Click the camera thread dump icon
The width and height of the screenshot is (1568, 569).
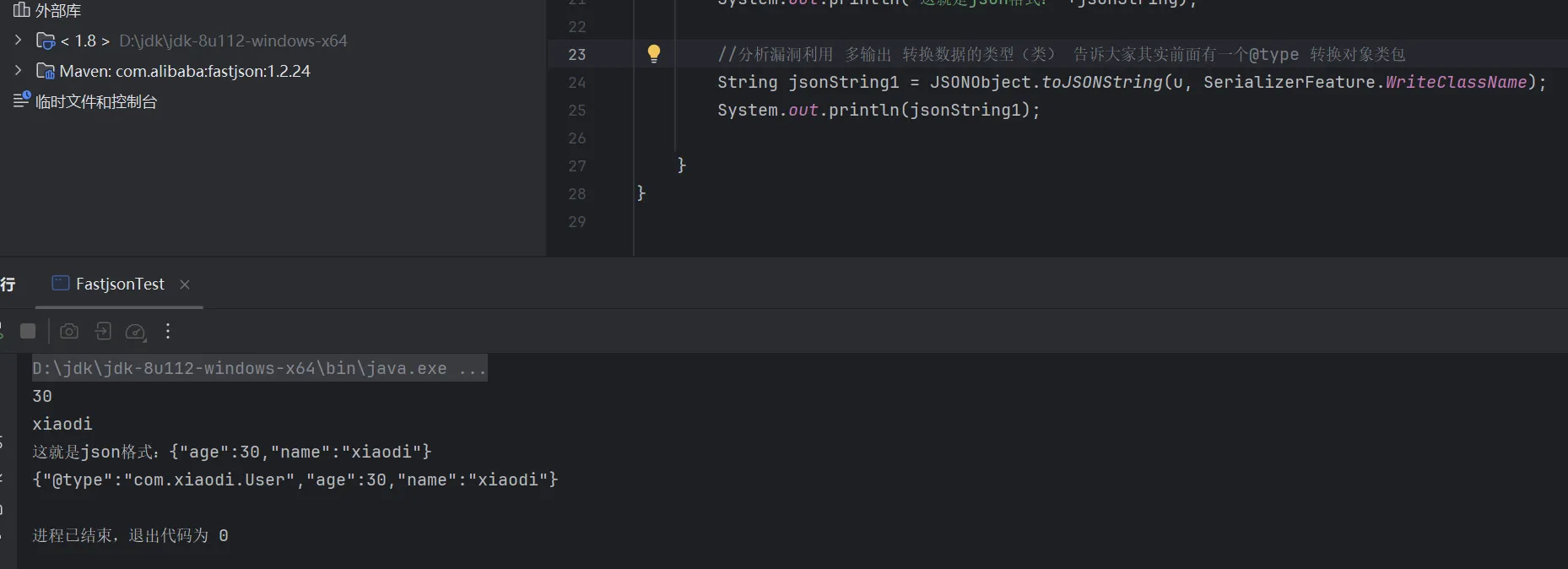pos(69,331)
